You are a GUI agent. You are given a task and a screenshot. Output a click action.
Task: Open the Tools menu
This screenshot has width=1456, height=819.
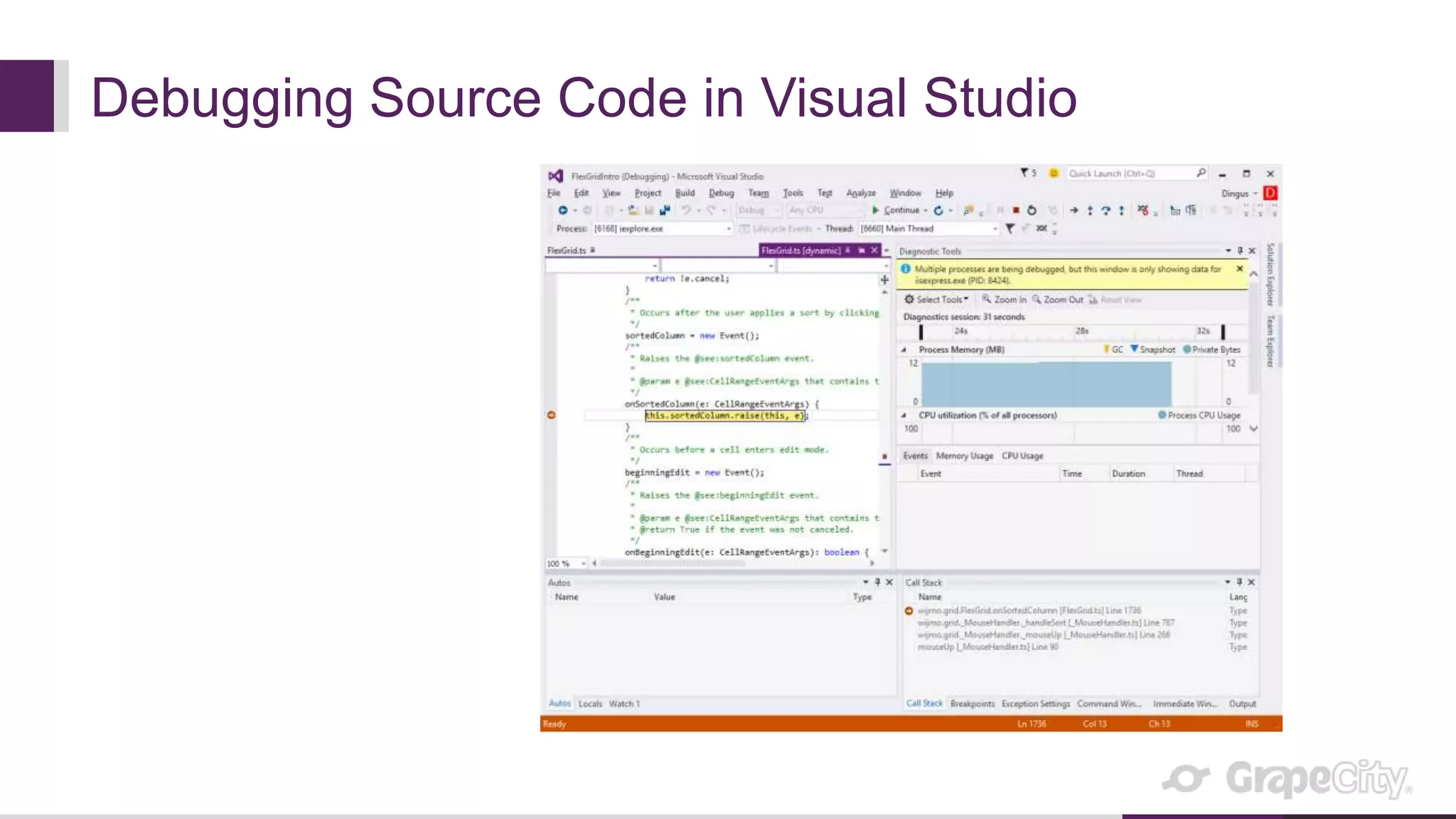click(x=793, y=193)
